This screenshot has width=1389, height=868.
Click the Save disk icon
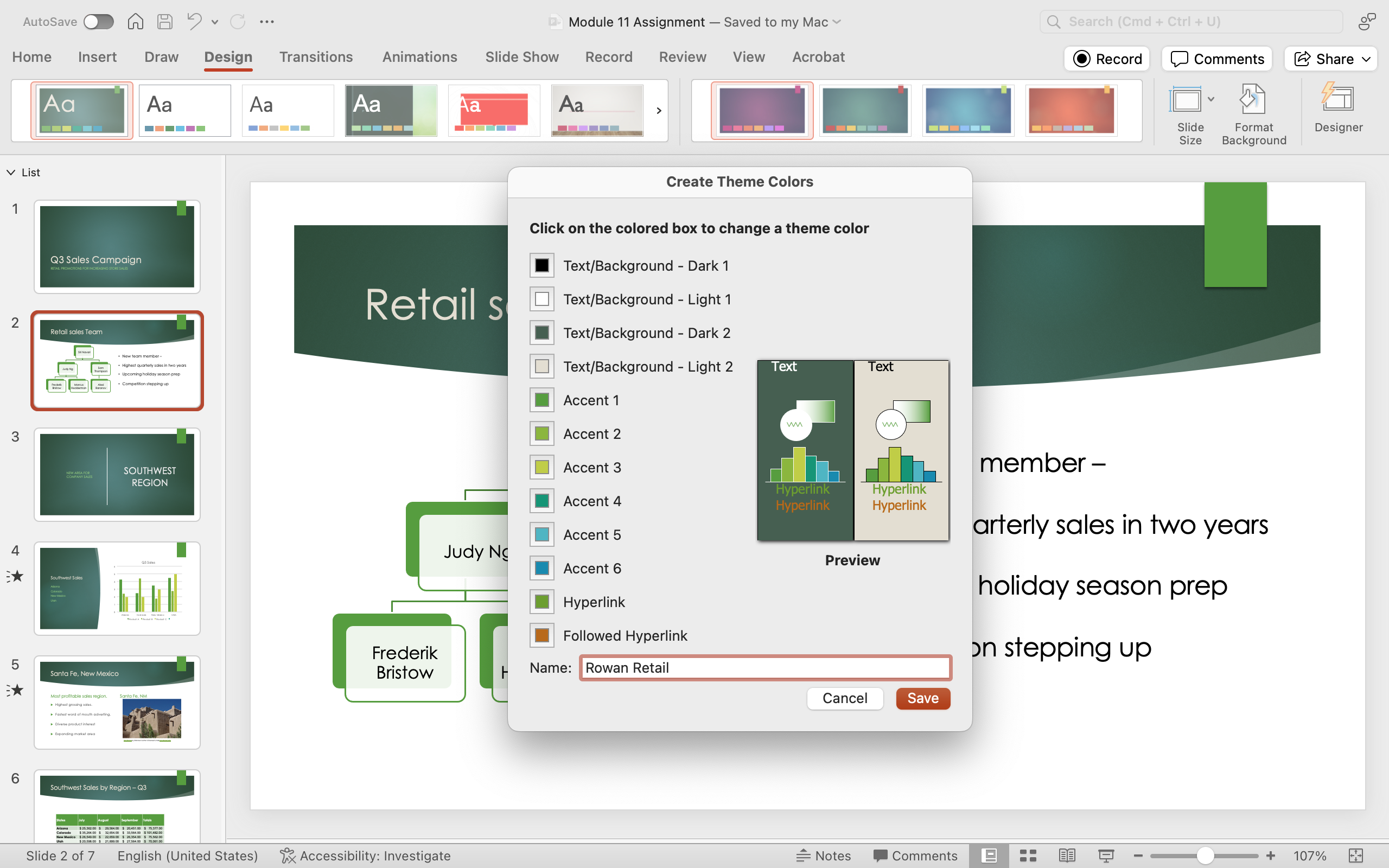165,22
